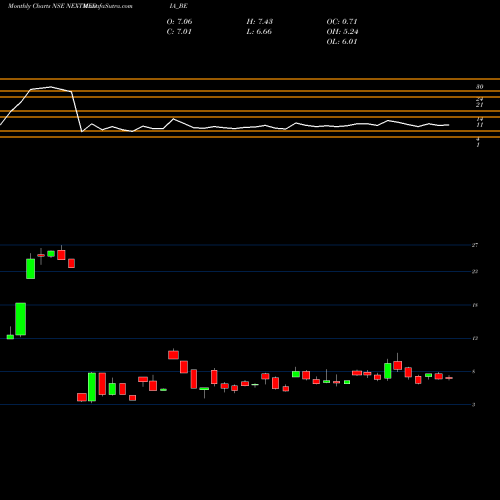Click the OL: 6.01 value

(x=342, y=42)
